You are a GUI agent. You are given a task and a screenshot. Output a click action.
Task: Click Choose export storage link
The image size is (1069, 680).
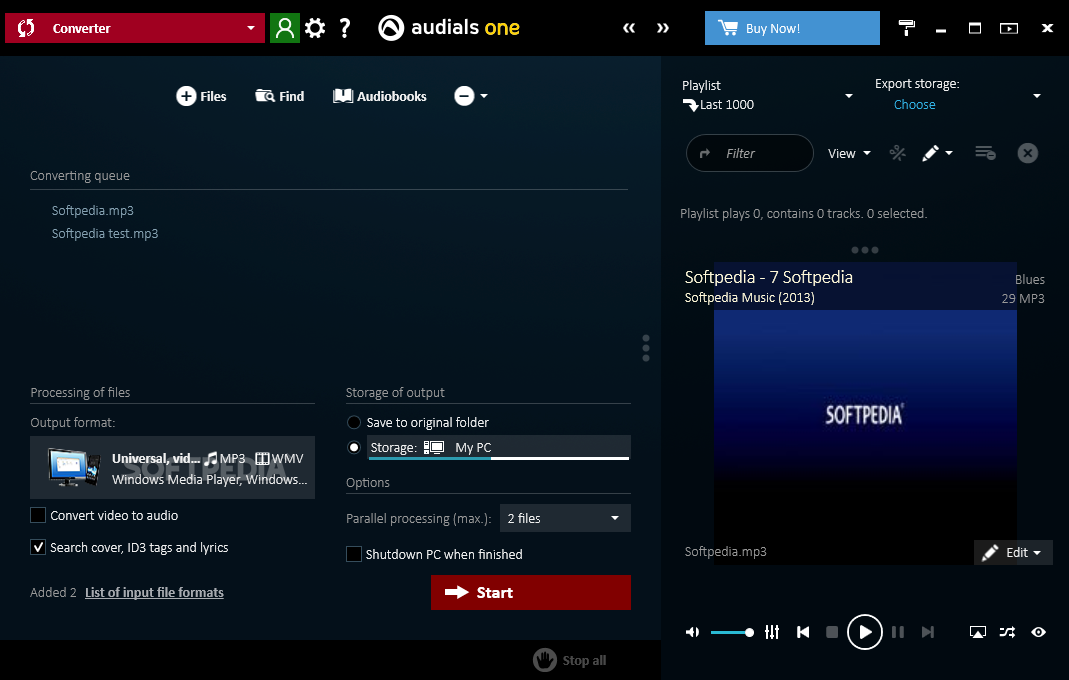click(x=914, y=104)
